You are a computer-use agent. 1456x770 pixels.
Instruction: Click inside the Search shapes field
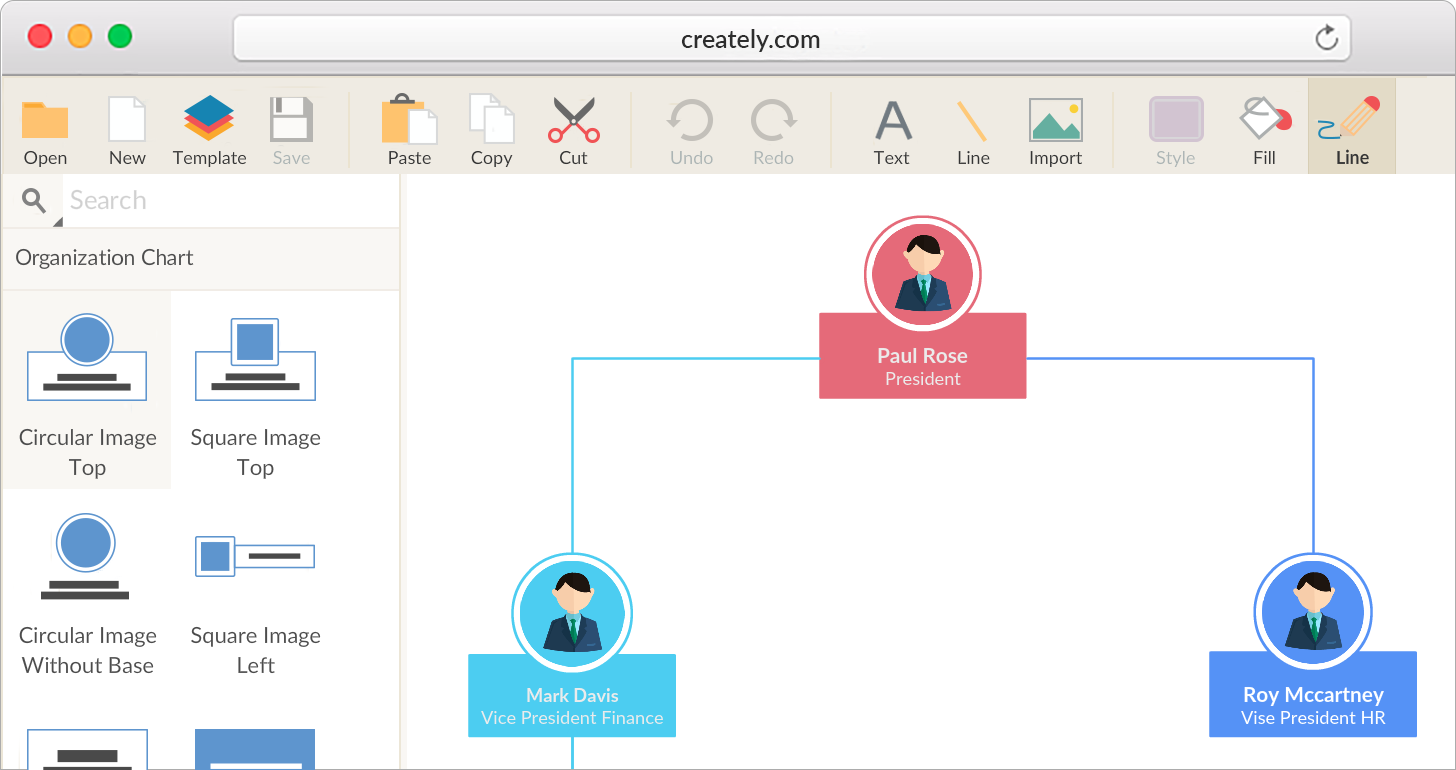230,201
